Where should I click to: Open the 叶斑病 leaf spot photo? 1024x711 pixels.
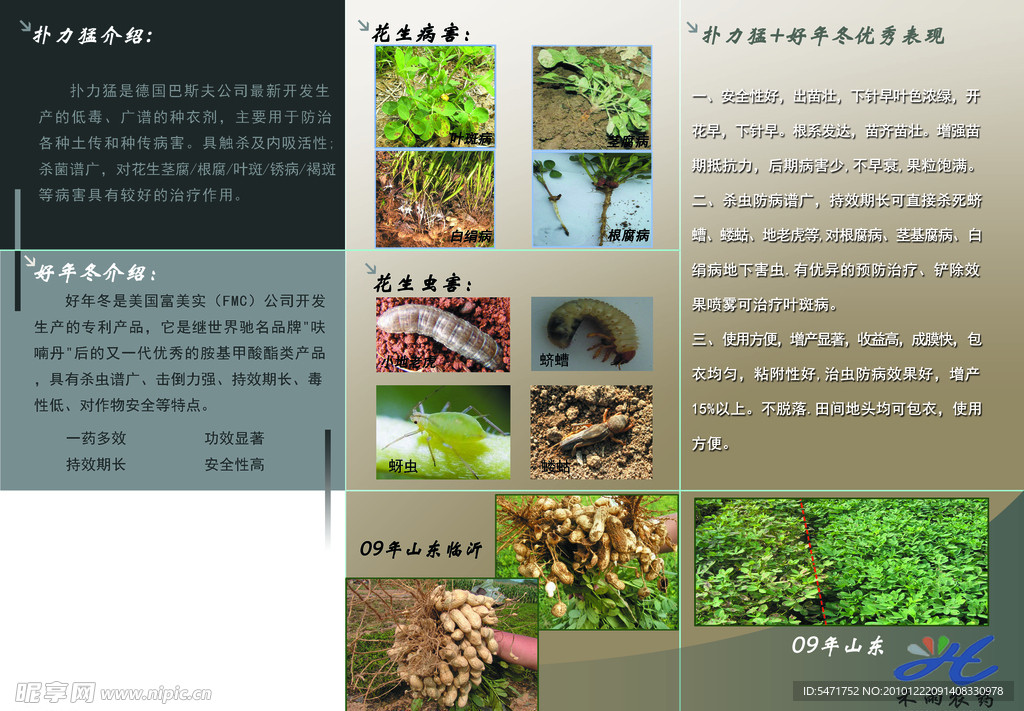(435, 96)
